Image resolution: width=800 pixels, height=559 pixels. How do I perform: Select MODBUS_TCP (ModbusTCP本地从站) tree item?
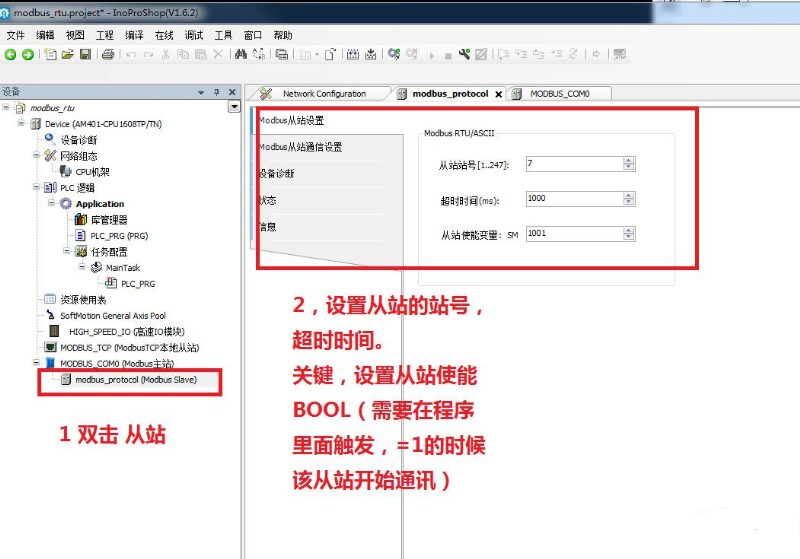130,347
